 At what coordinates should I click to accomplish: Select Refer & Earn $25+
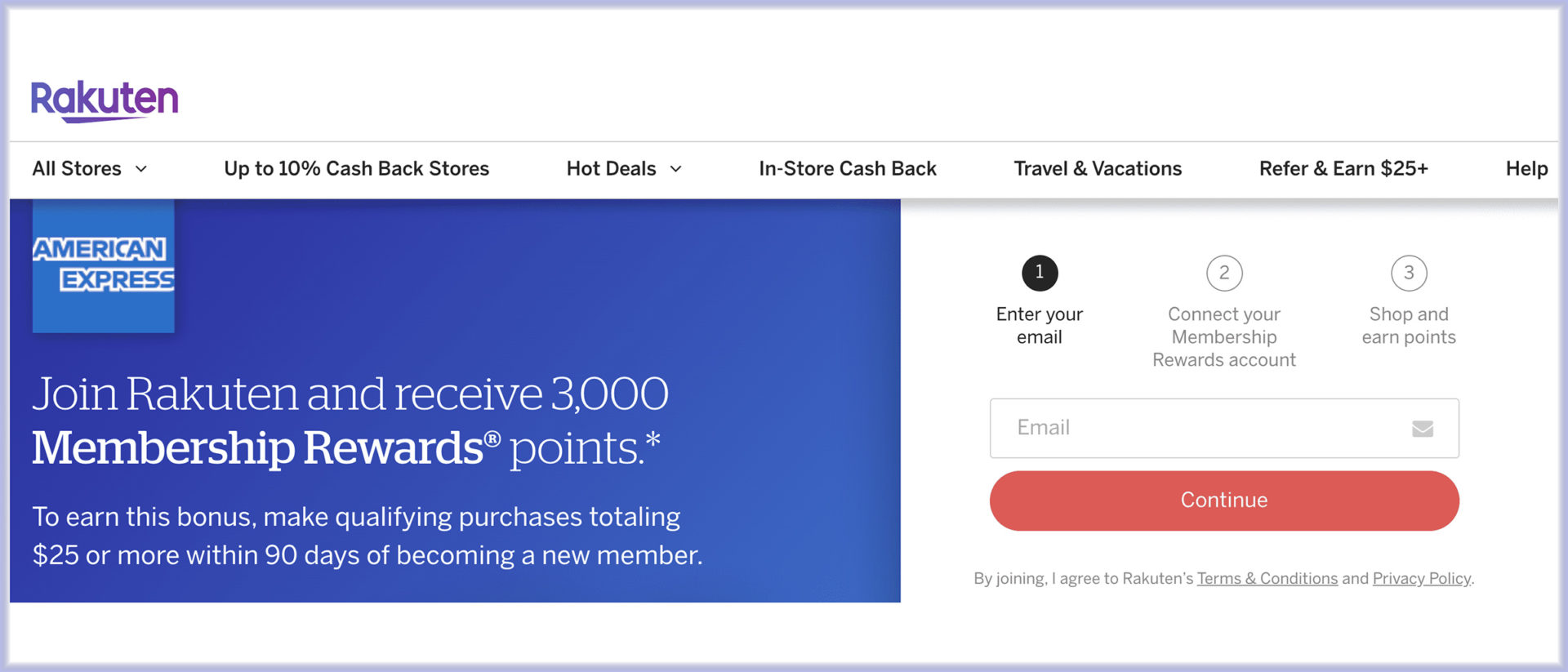tap(1343, 169)
